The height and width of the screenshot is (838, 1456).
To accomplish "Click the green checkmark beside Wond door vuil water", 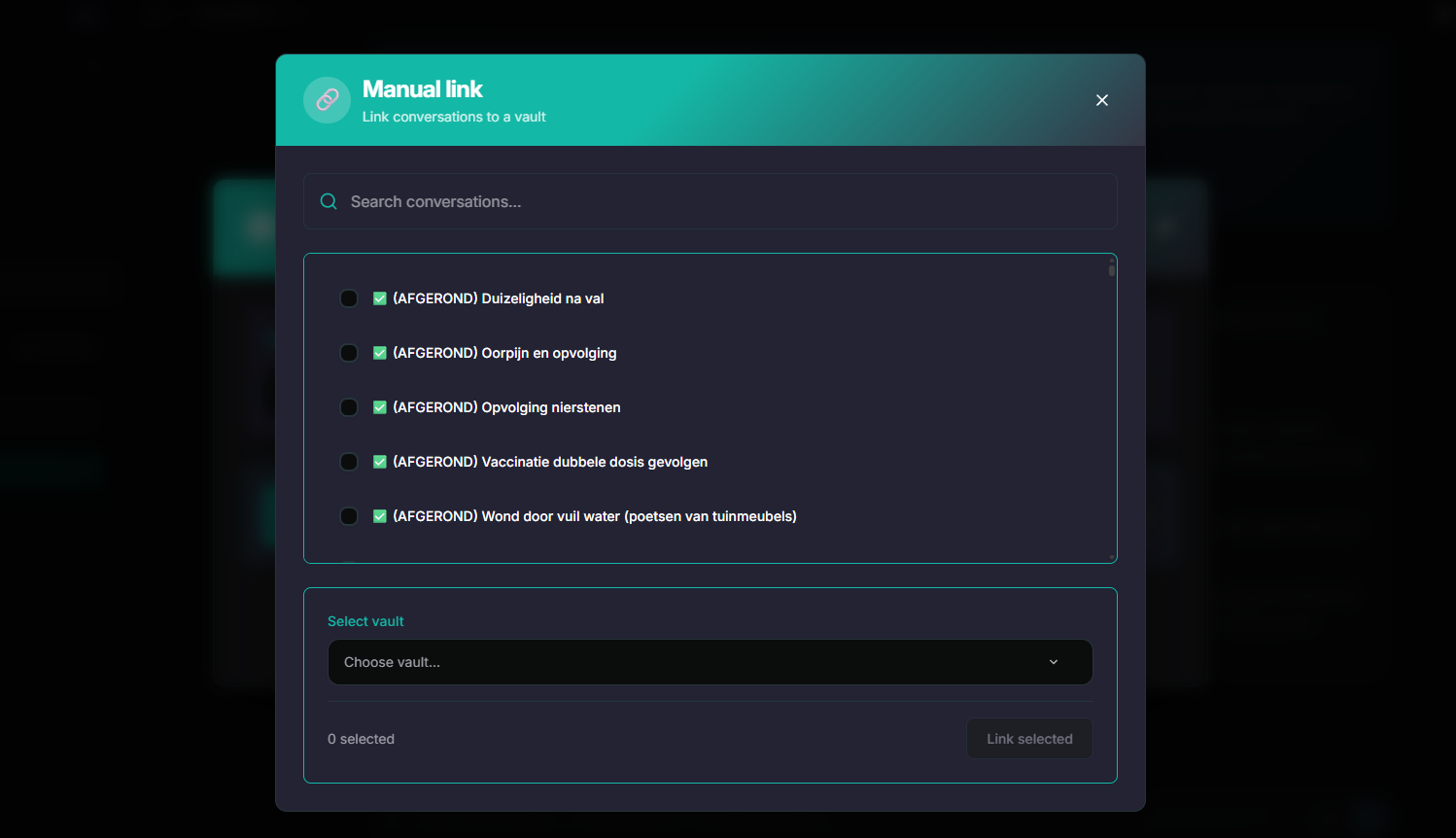I will coord(380,516).
